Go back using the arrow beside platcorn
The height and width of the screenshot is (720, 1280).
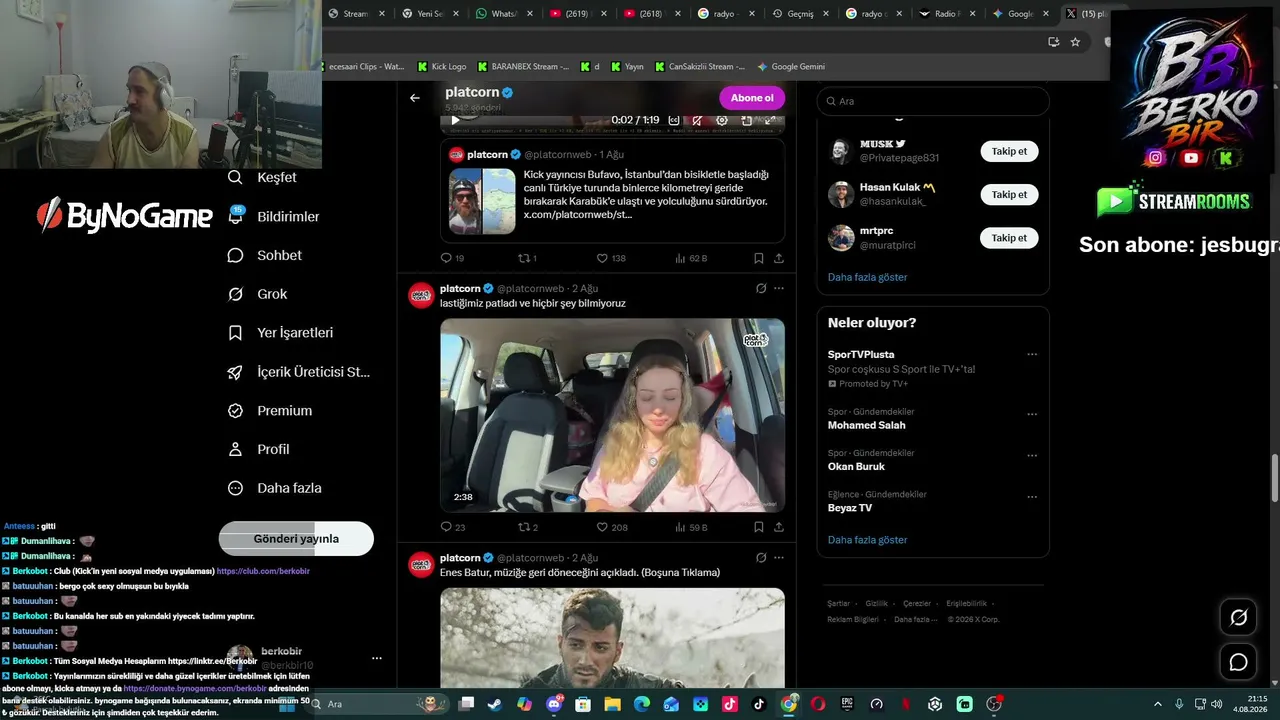click(x=415, y=98)
